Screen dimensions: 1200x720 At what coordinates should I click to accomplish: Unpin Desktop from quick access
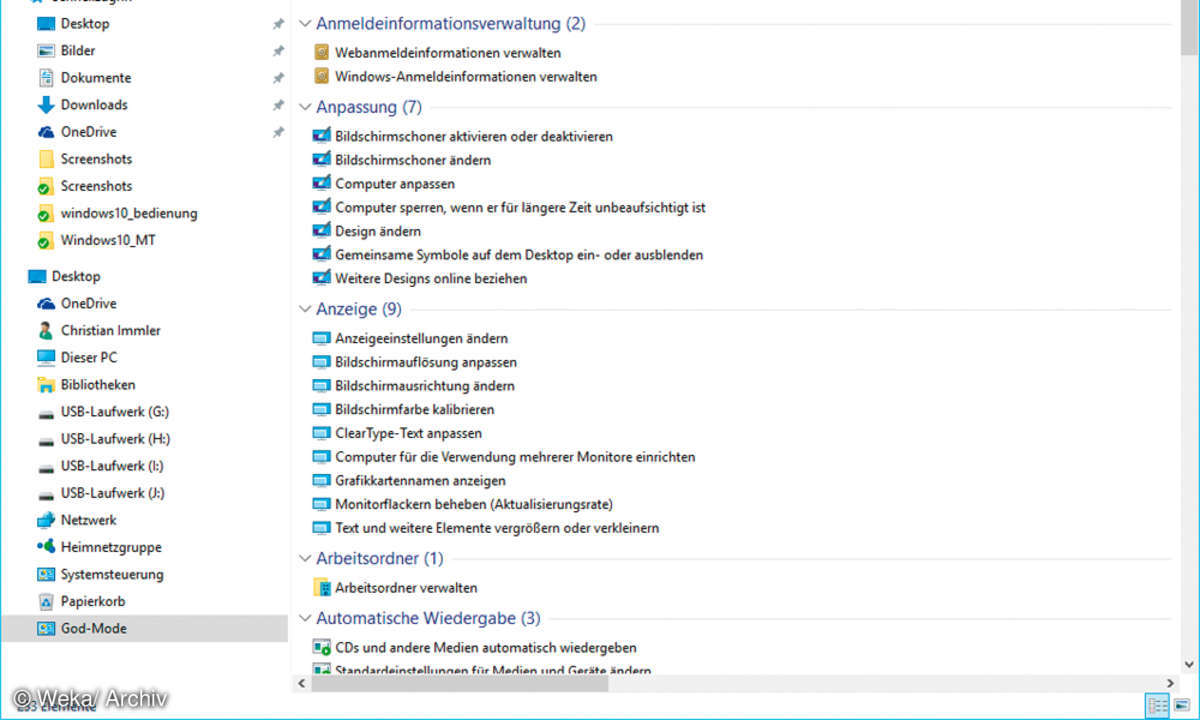(279, 24)
